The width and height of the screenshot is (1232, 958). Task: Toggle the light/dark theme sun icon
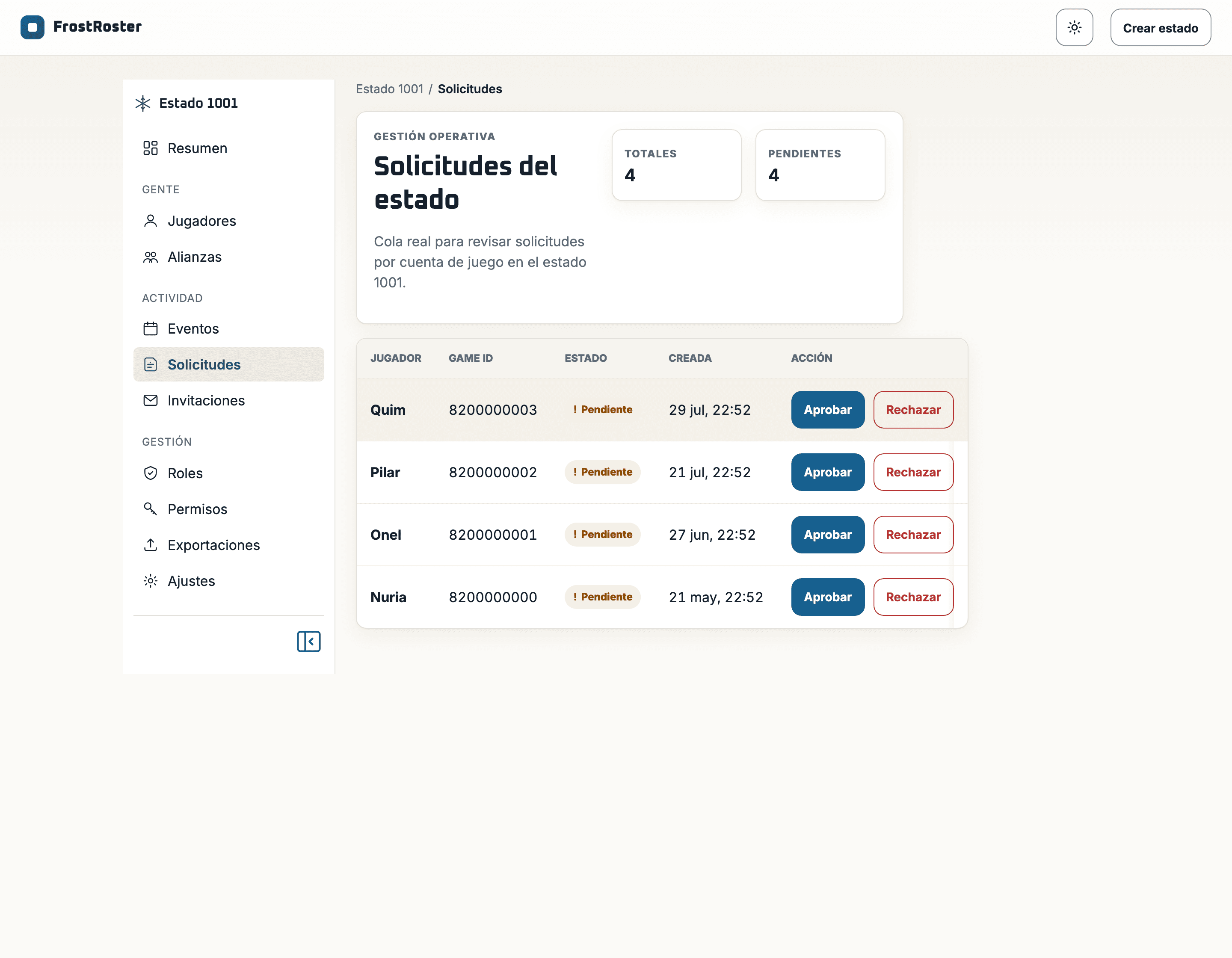coord(1074,27)
